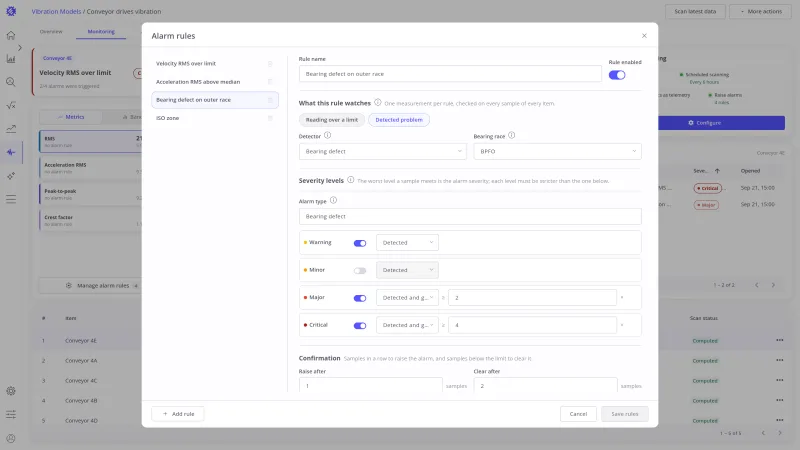
Task: Click the Clear after samples field
Action: [x=545, y=385]
